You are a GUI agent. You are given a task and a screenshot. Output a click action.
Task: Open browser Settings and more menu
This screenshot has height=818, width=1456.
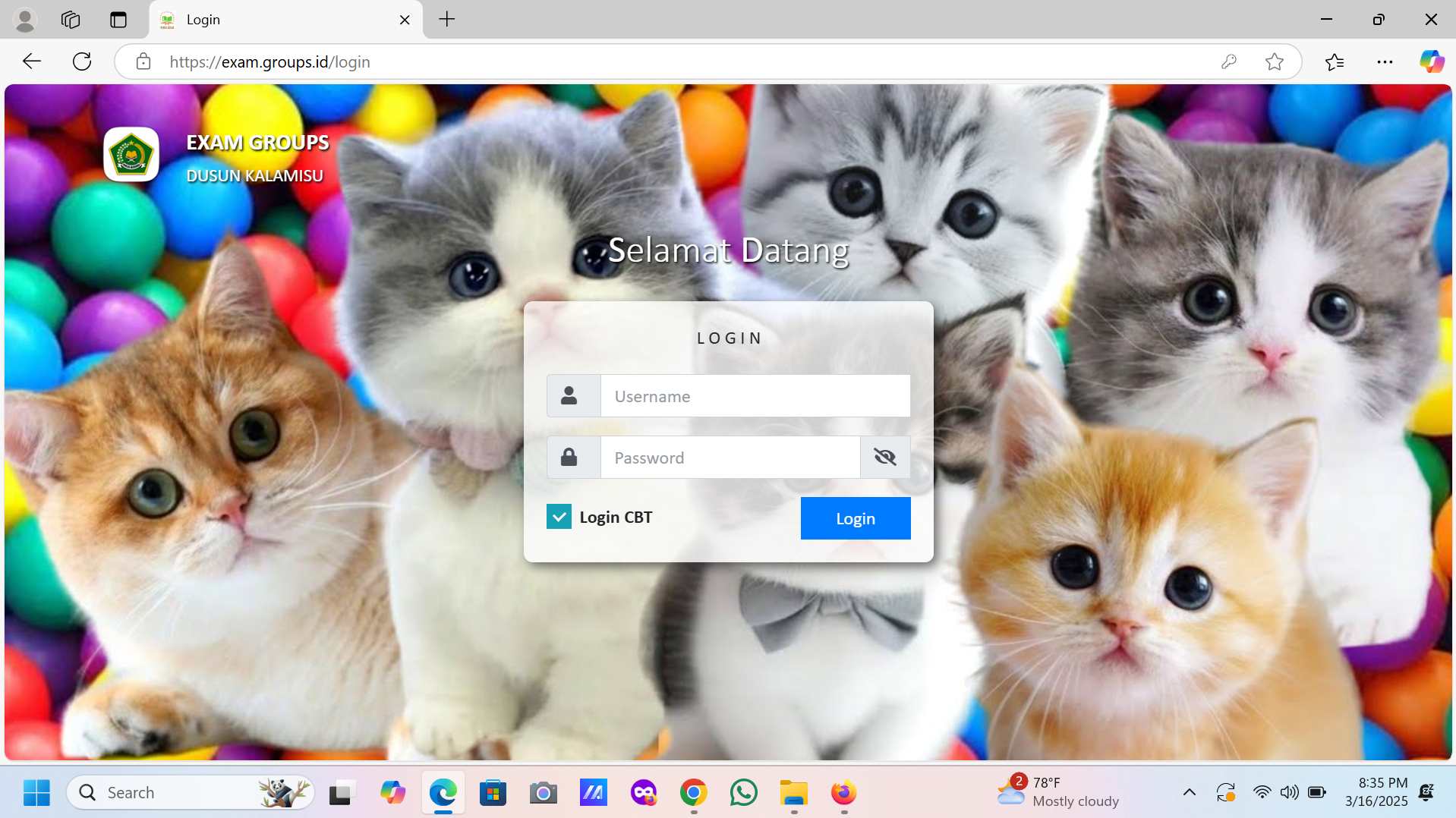point(1385,61)
